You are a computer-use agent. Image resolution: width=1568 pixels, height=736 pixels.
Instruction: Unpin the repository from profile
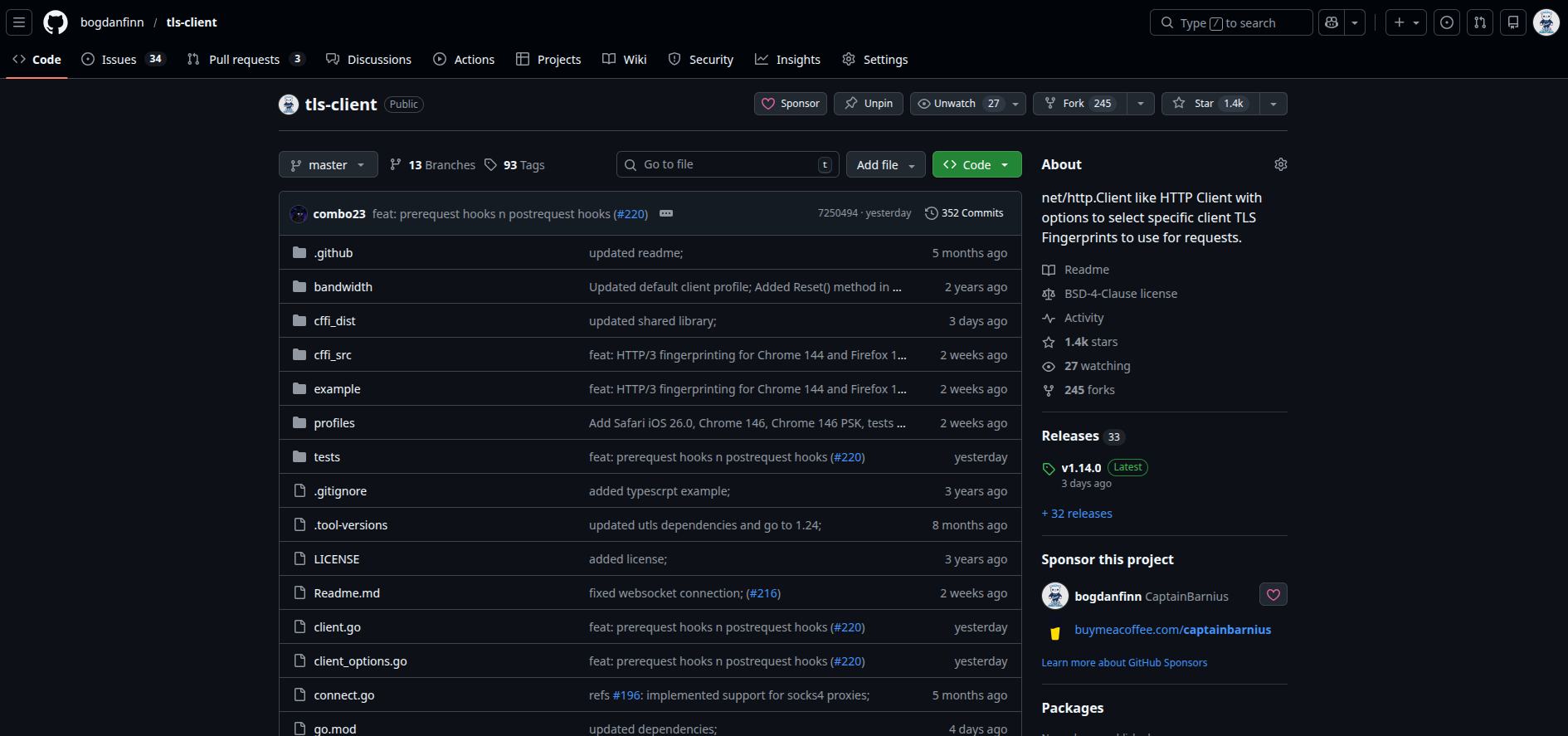pyautogui.click(x=869, y=104)
